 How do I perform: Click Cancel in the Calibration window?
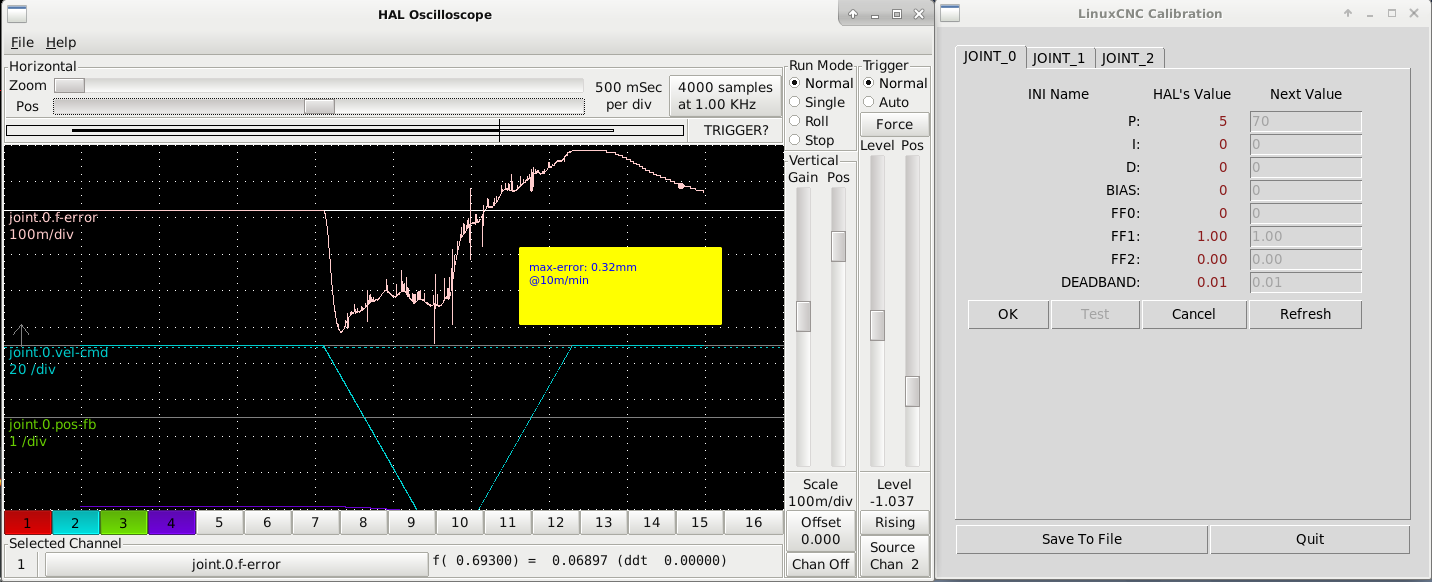point(1194,314)
